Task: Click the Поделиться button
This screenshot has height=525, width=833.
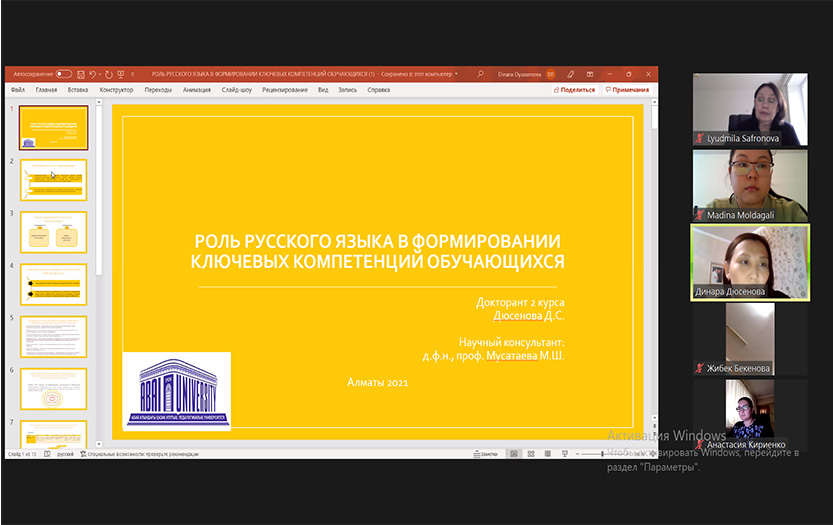Action: point(575,90)
